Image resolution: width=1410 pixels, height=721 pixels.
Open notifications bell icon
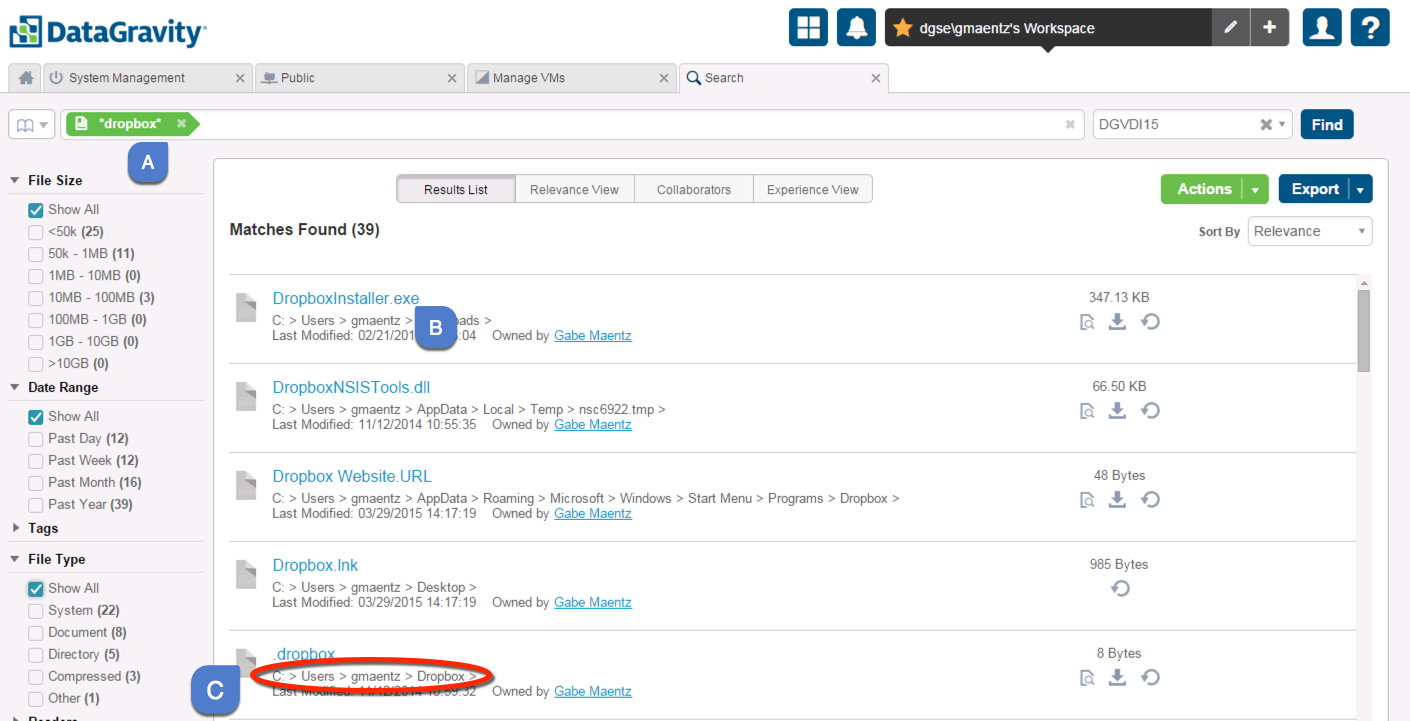(x=856, y=27)
